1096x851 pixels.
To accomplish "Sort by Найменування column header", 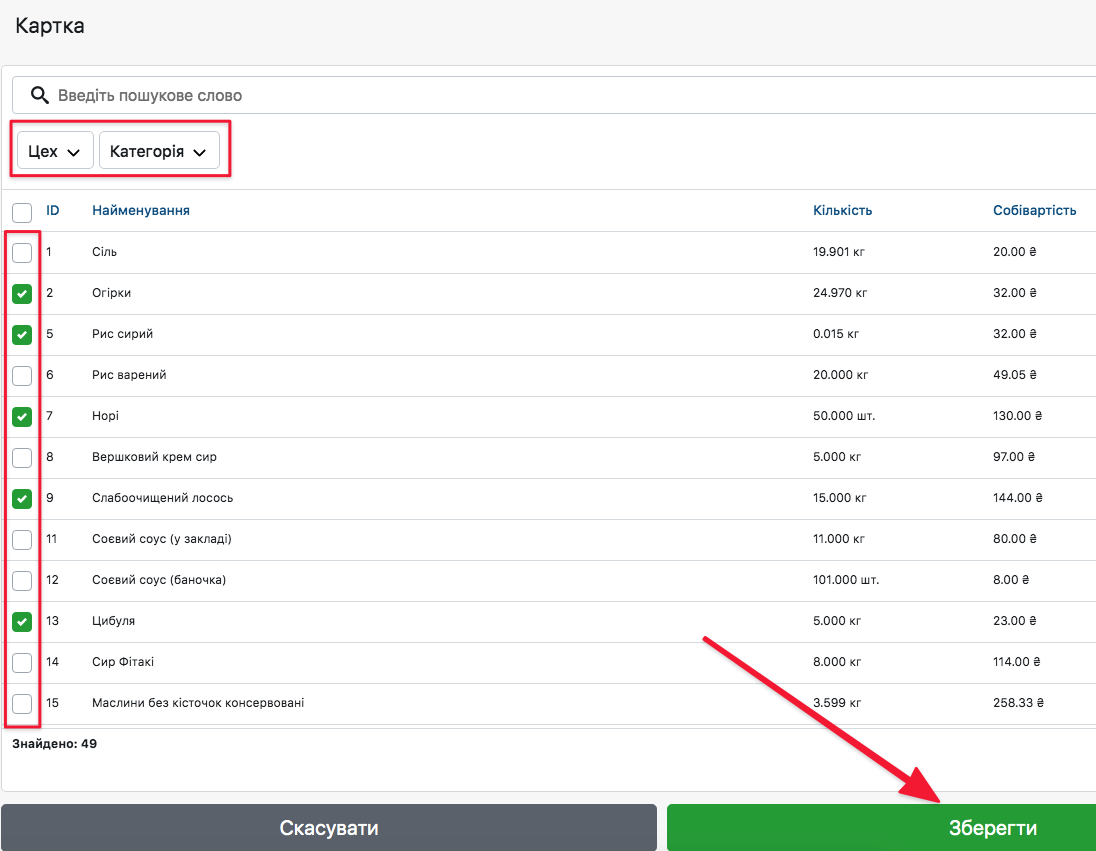I will click(141, 211).
